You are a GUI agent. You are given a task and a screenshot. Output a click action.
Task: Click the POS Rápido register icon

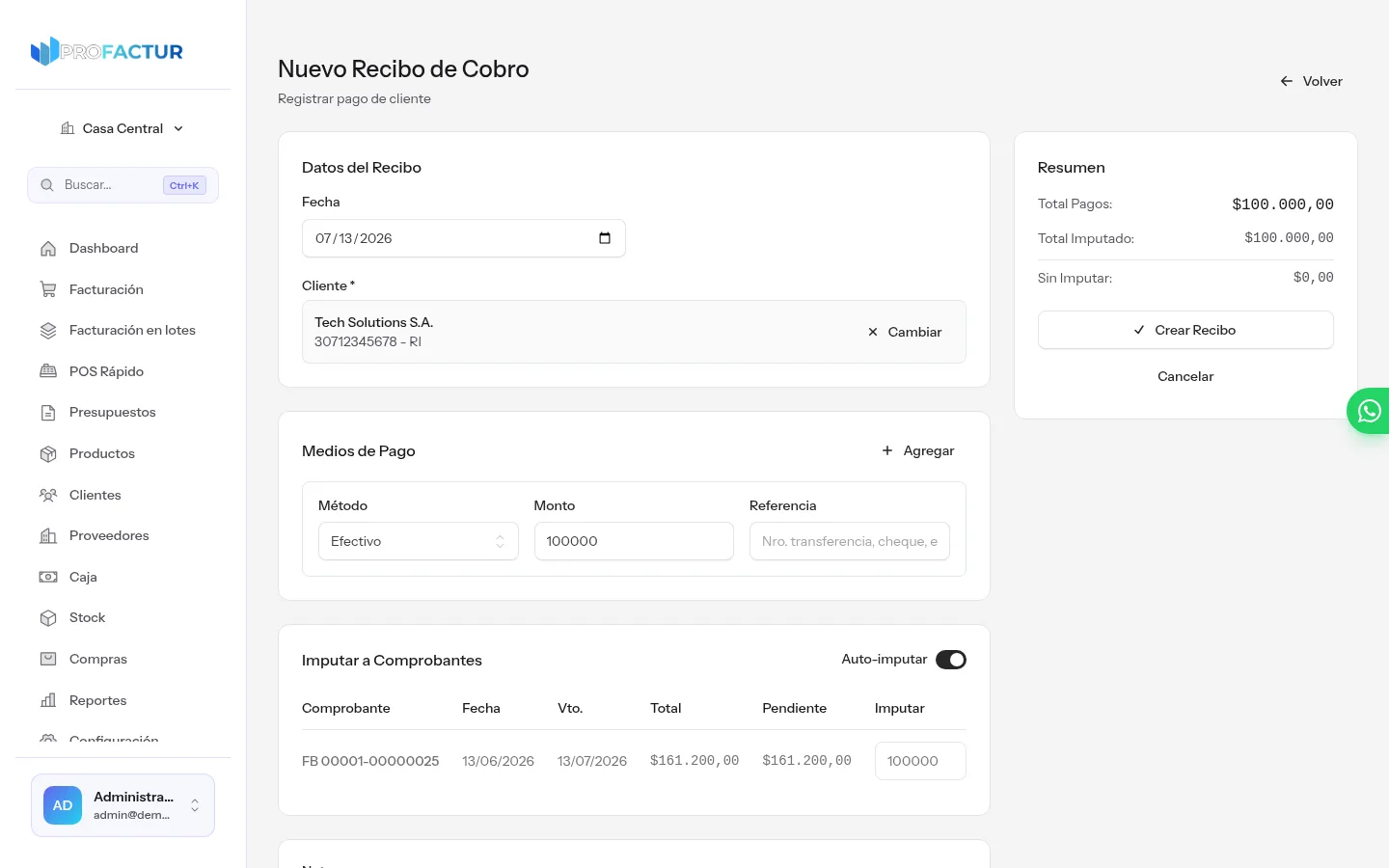48,371
